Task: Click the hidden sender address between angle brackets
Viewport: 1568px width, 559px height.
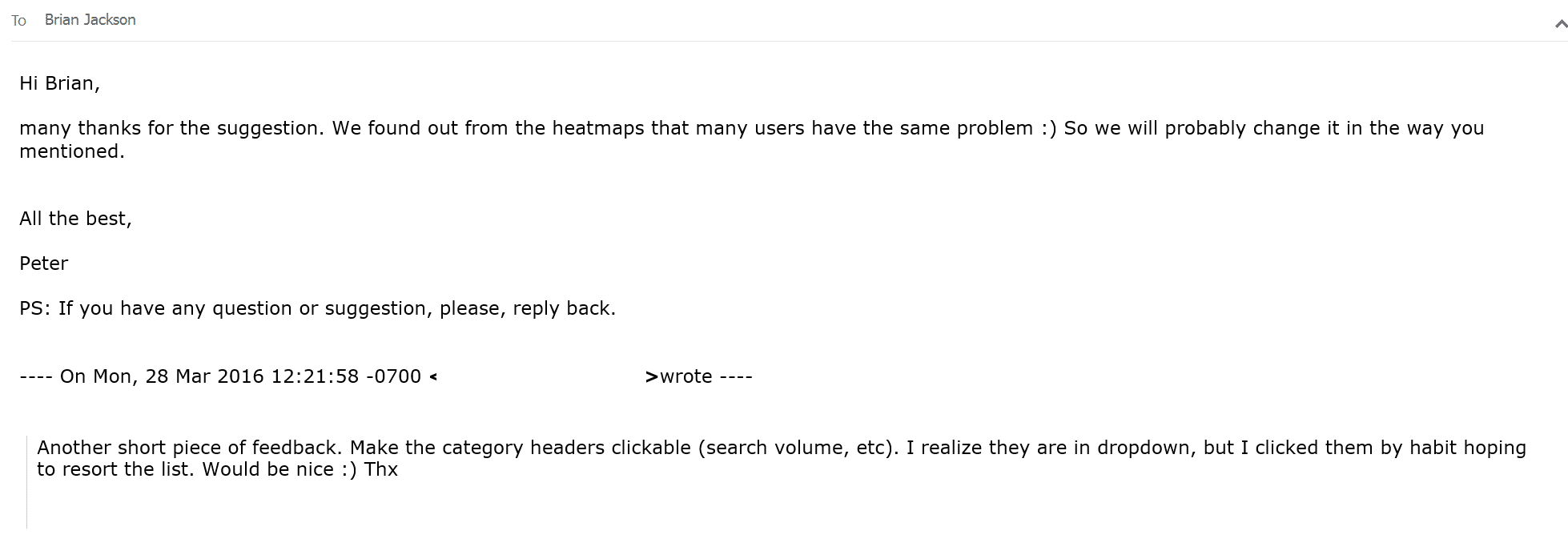Action: pos(541,376)
